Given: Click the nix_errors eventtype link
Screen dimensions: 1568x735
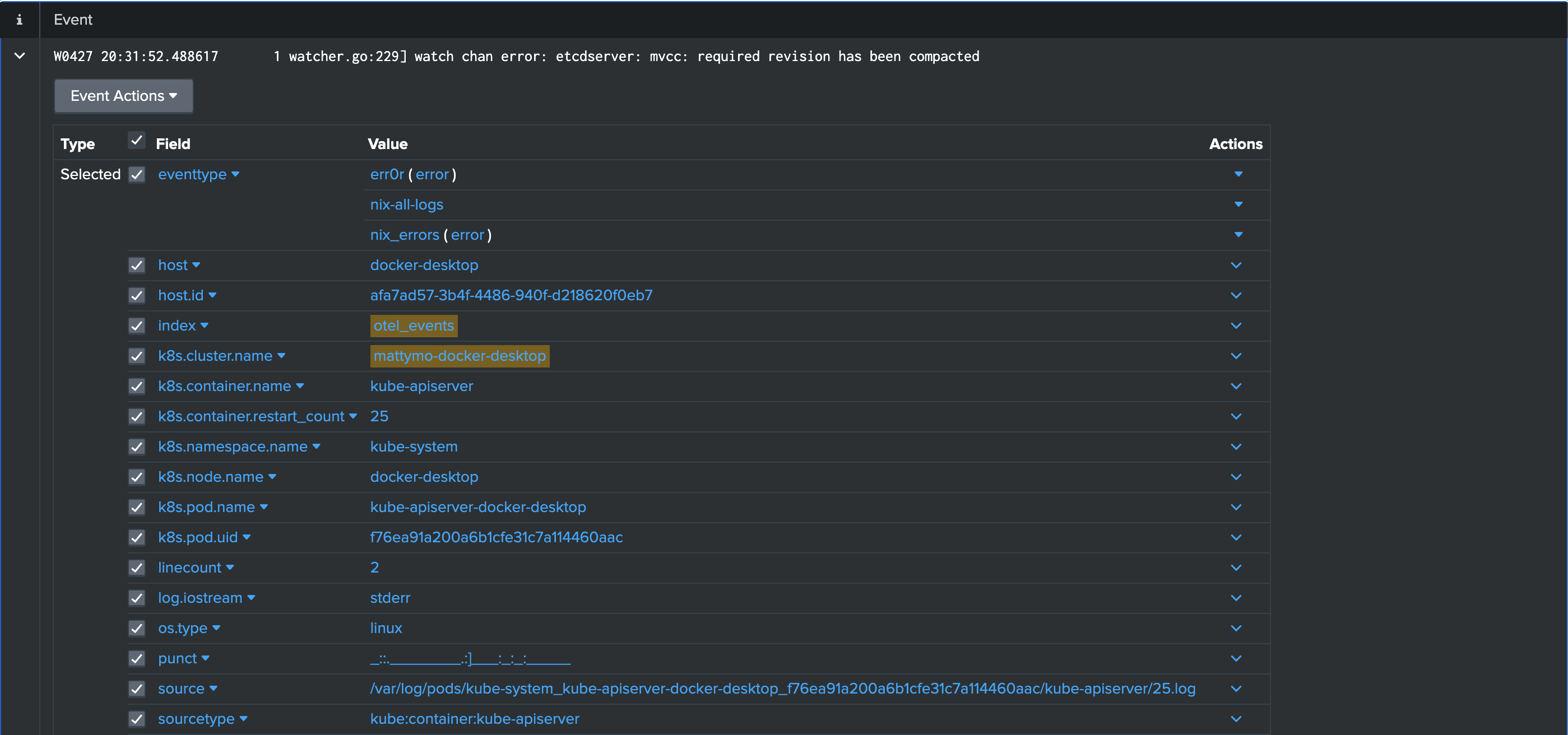Looking at the screenshot, I should tap(403, 235).
